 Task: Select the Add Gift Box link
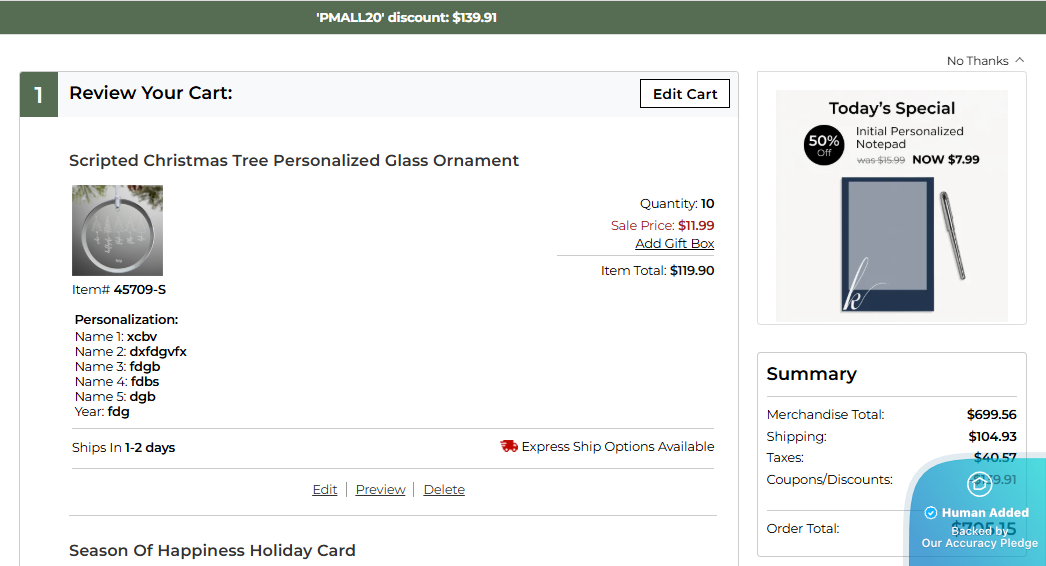tap(675, 244)
